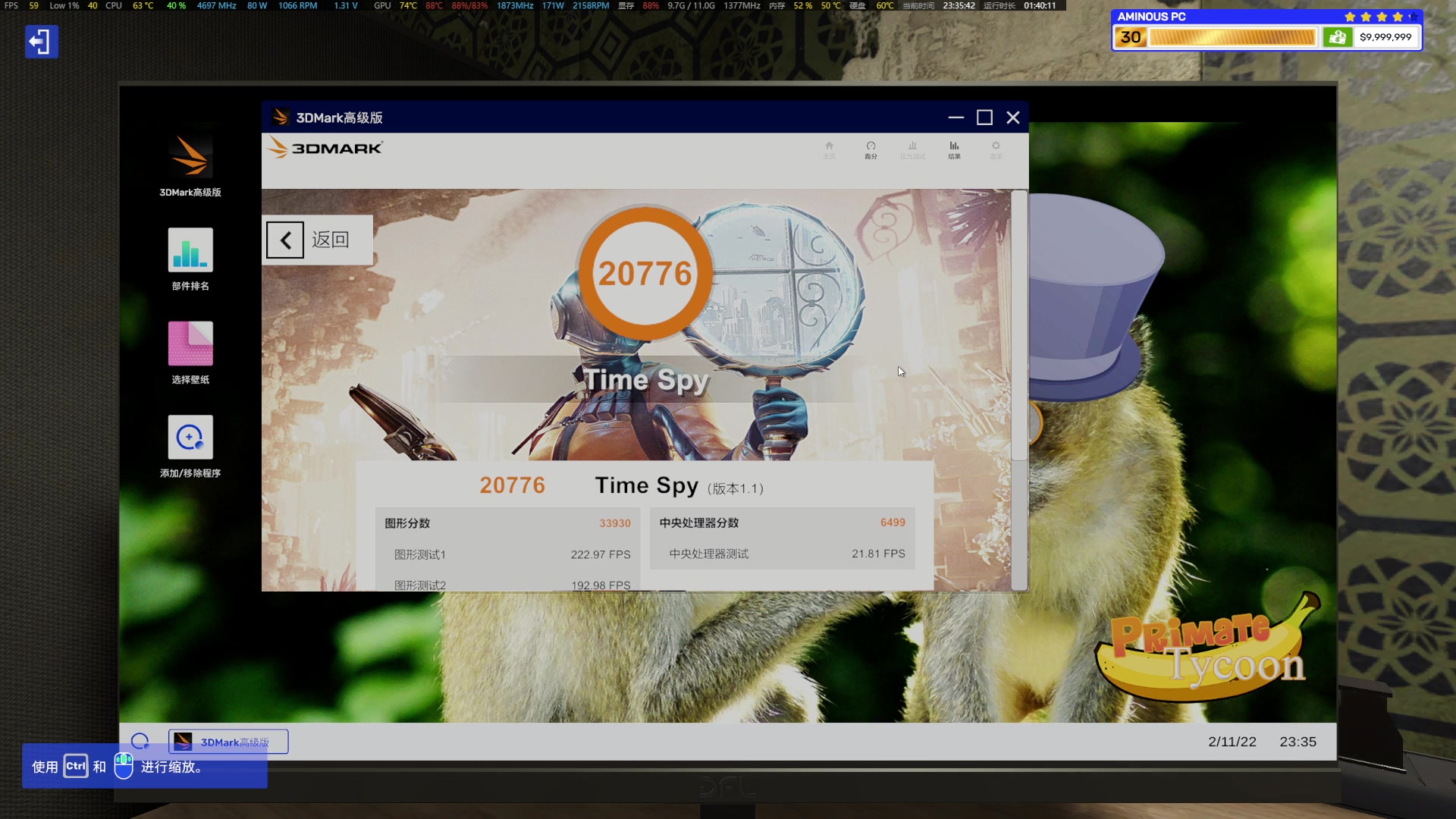1456x819 pixels.
Task: Click the 中央处理器测试 21.81 FPS row
Action: point(782,554)
